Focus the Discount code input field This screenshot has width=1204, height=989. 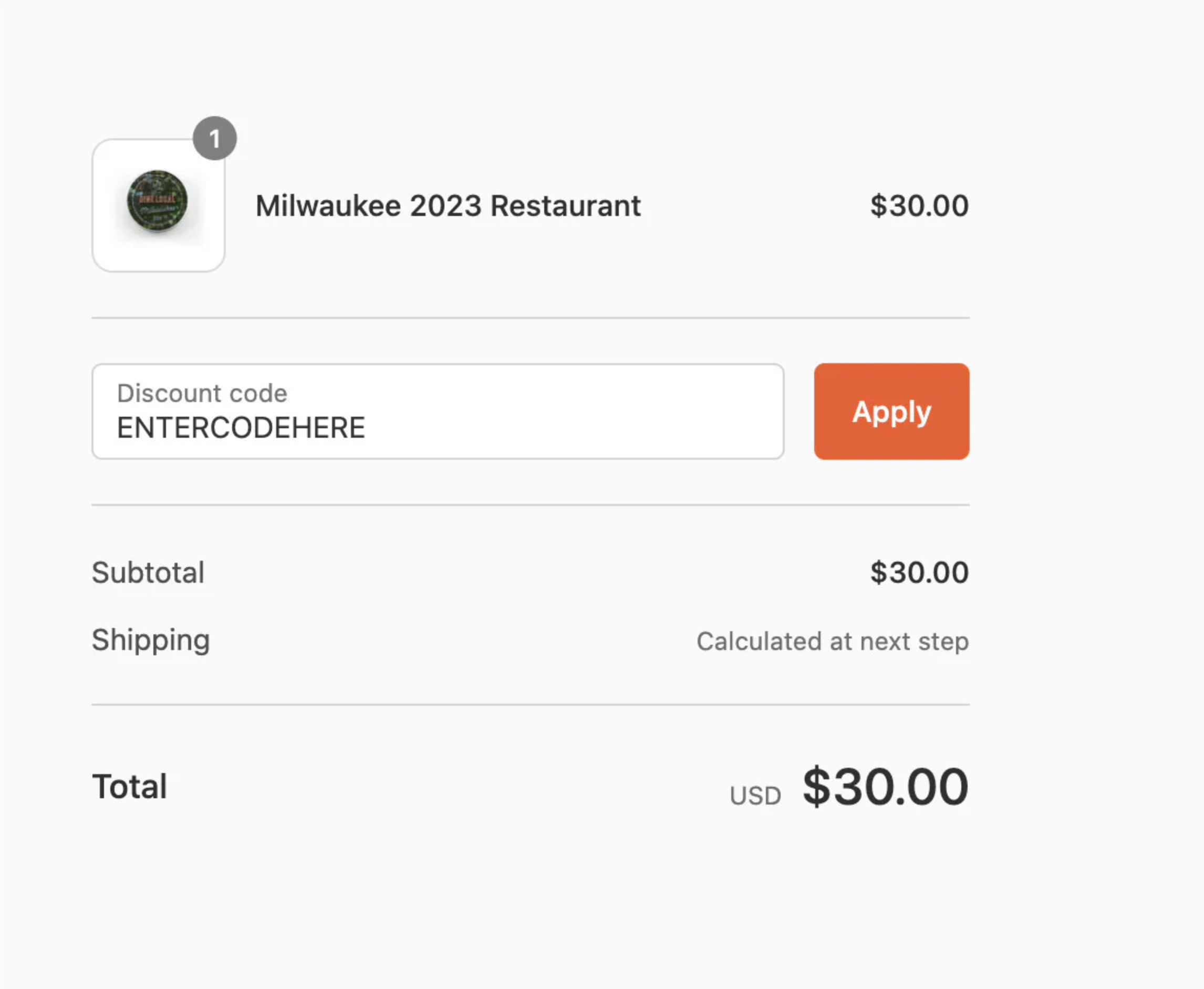438,411
